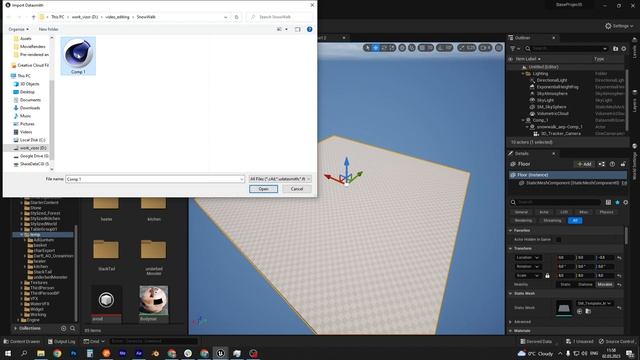Select the All filter in Details

[x=575, y=220]
